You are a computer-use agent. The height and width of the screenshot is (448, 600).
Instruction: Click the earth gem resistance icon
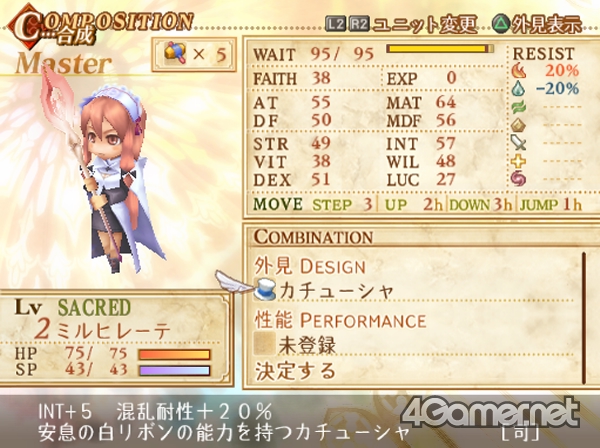click(x=518, y=125)
